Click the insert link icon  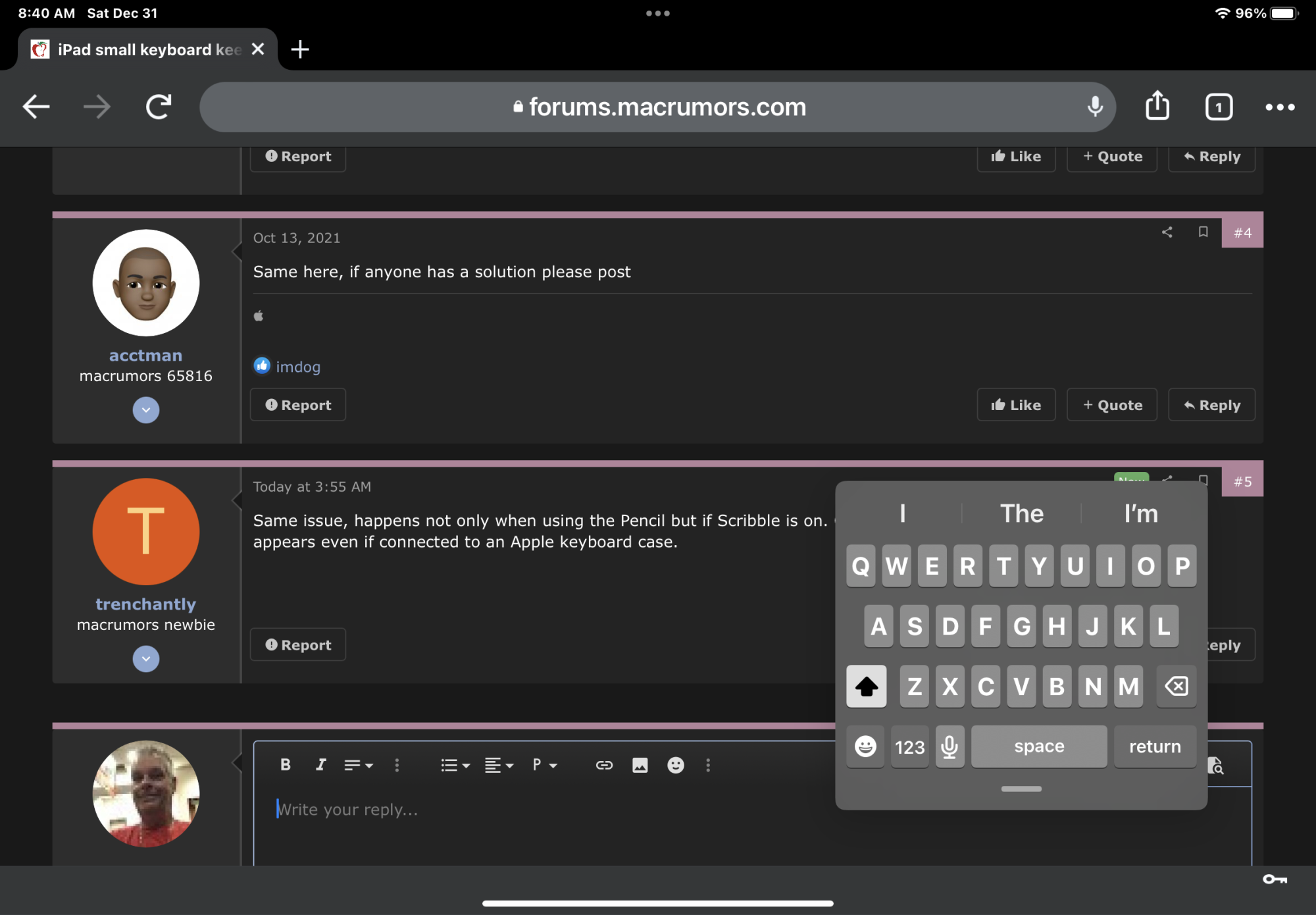pos(604,765)
